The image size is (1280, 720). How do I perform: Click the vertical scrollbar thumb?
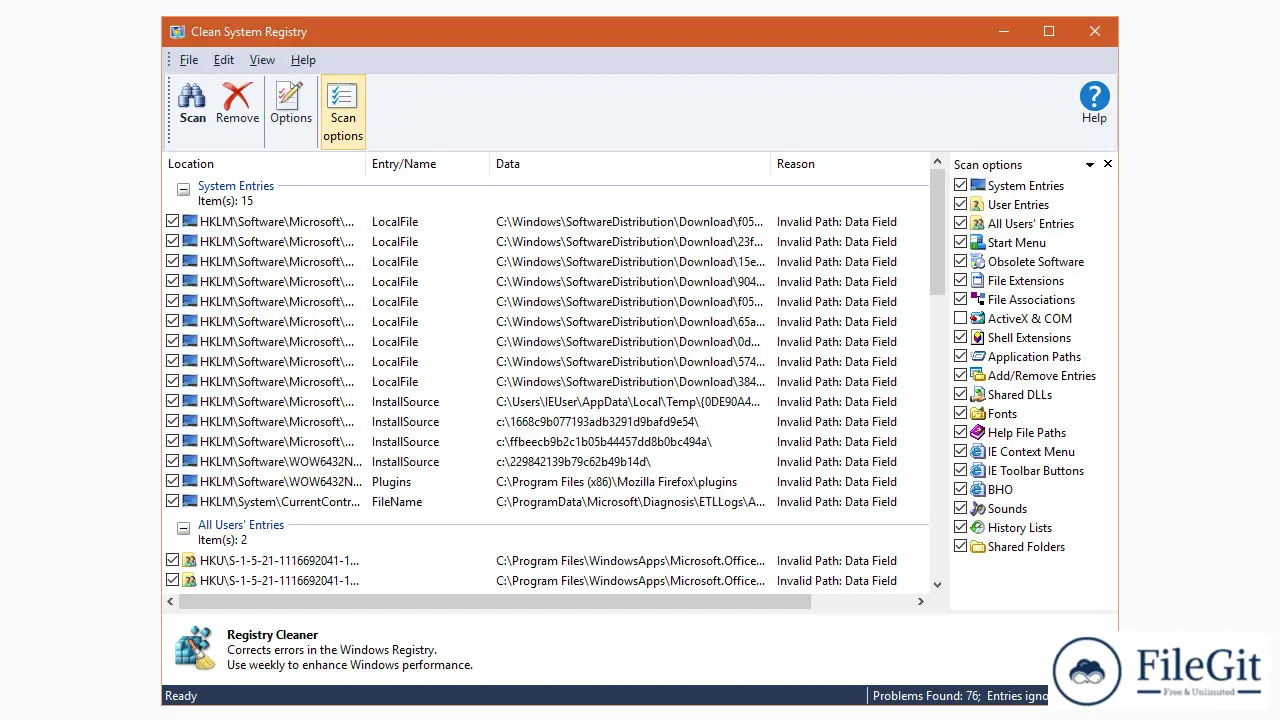[x=937, y=232]
